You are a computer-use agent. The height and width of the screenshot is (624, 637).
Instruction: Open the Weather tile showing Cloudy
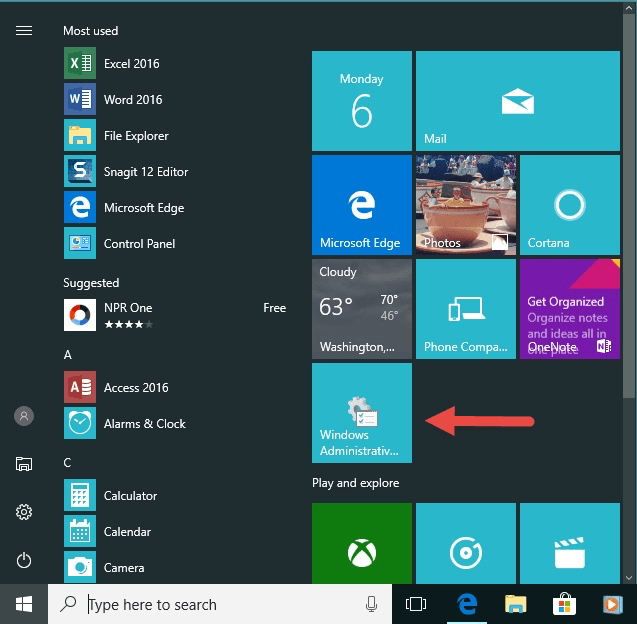click(x=362, y=309)
